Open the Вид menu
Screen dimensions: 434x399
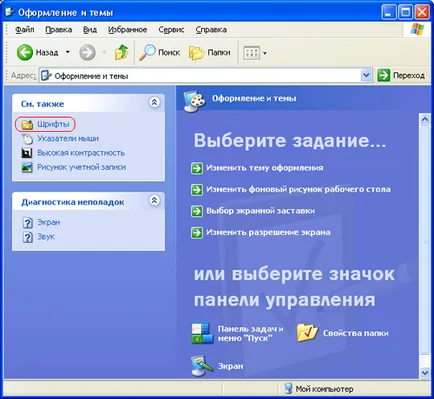click(x=90, y=30)
